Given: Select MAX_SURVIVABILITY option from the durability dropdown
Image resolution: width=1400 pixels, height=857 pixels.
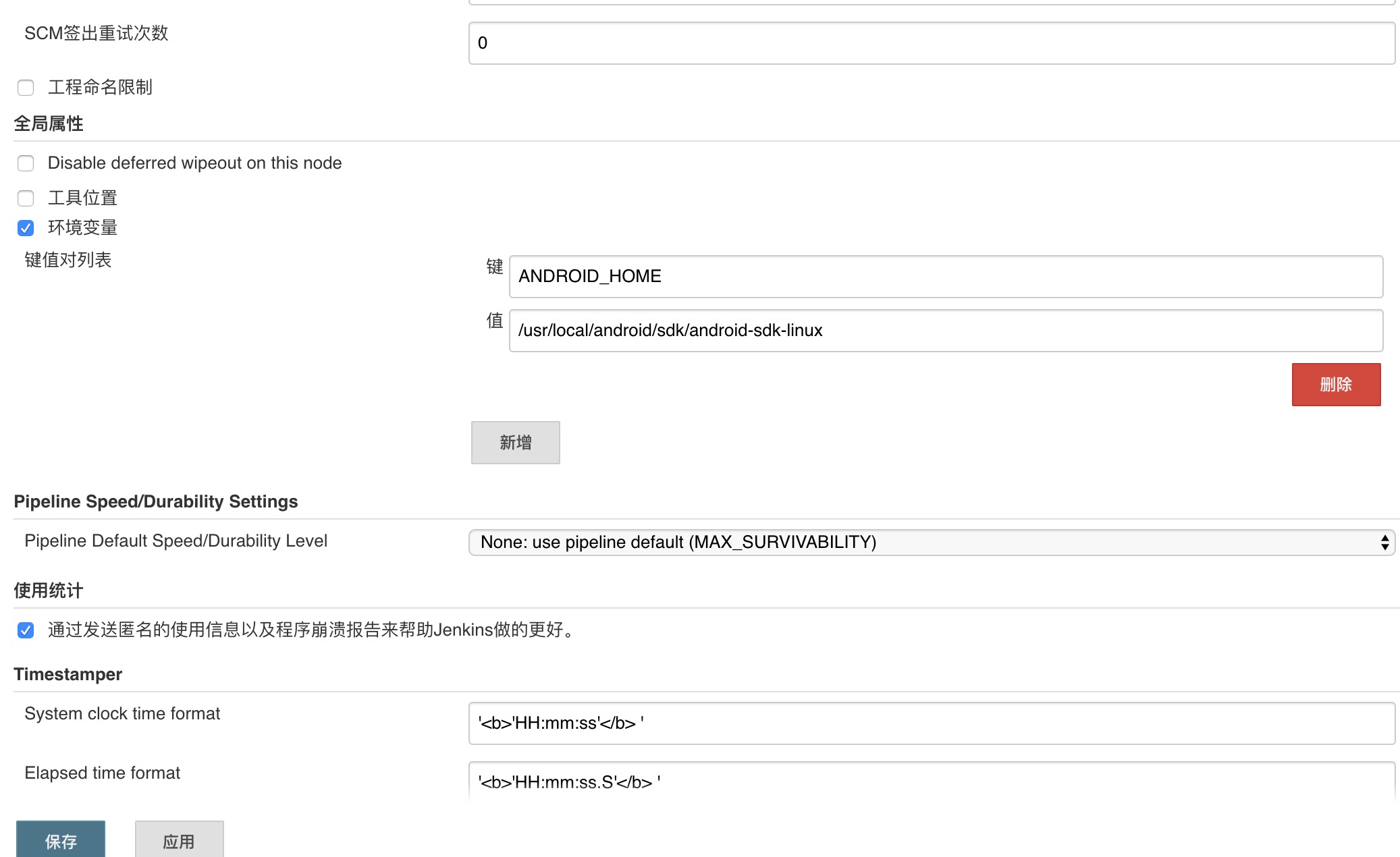Looking at the screenshot, I should pos(930,542).
